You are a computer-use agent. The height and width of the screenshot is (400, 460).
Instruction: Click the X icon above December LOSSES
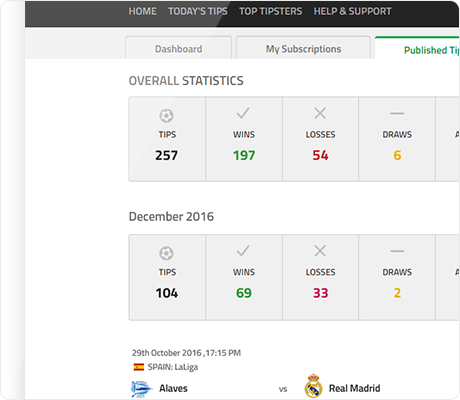click(320, 251)
